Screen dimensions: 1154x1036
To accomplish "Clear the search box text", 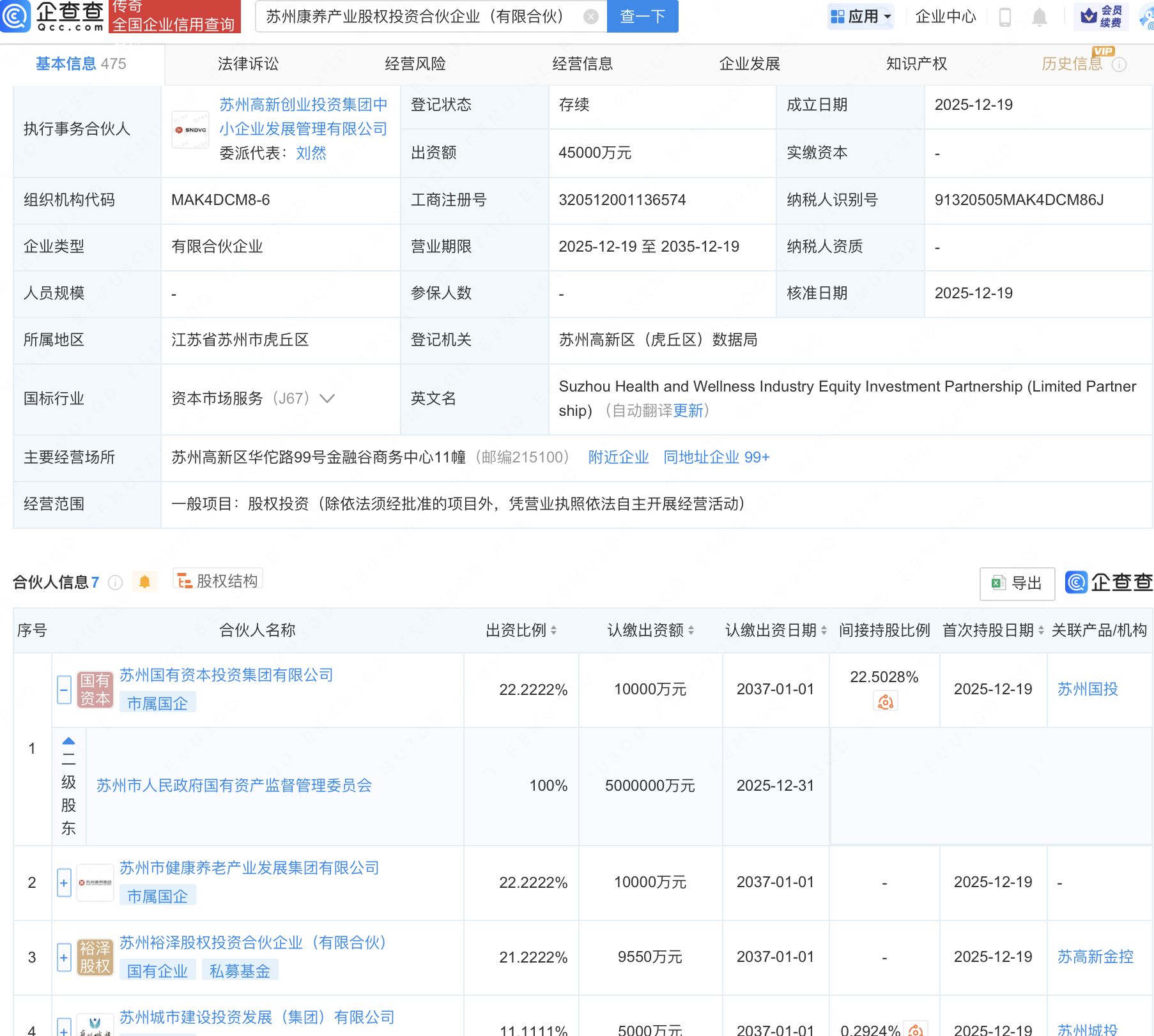I will [x=591, y=17].
